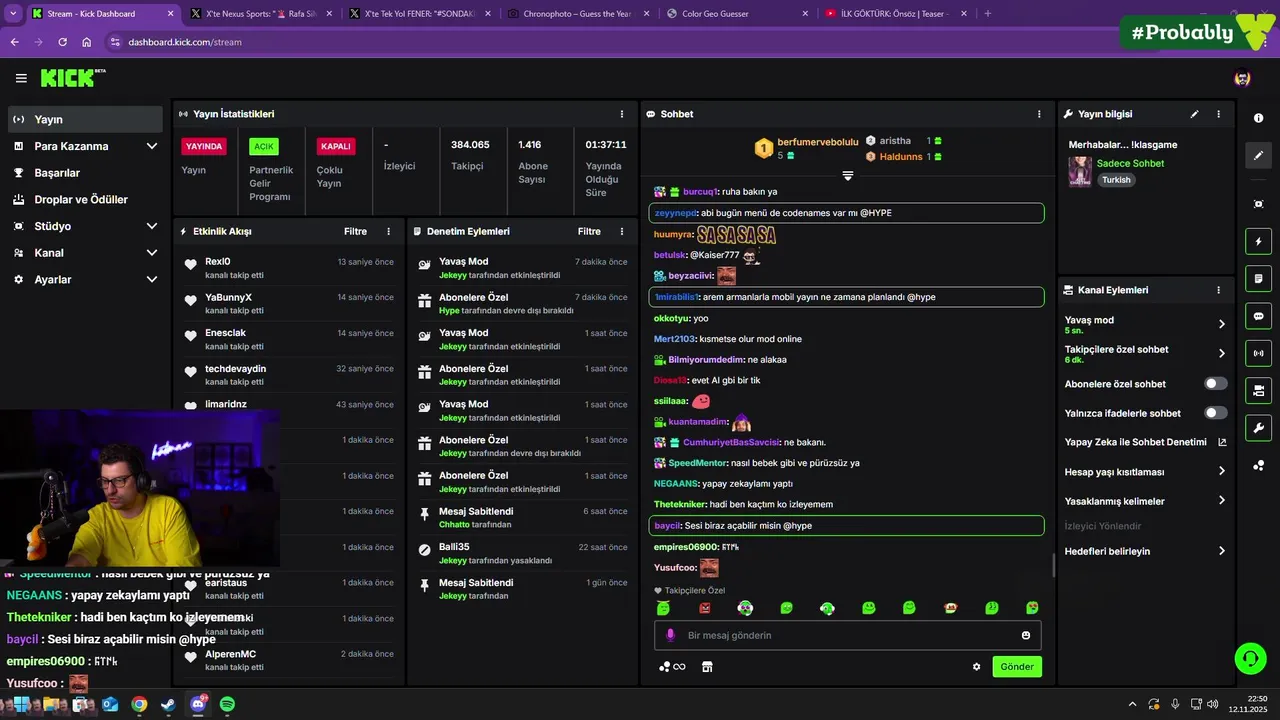Open the user avatar in the top right

coord(1242,78)
